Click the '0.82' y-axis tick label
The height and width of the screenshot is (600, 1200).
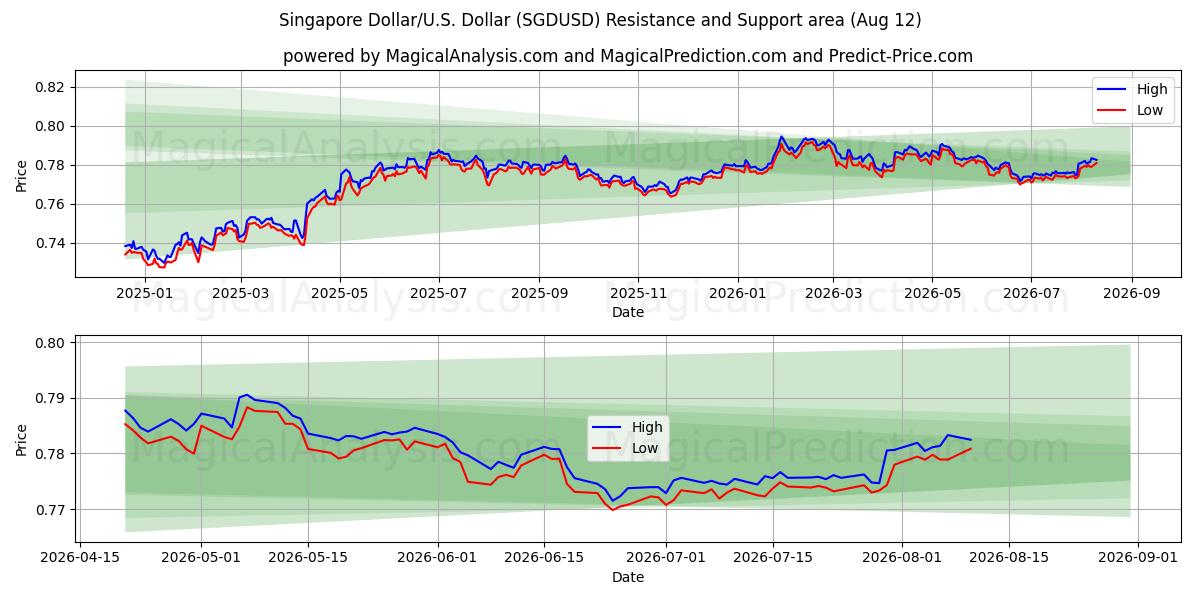pyautogui.click(x=50, y=87)
